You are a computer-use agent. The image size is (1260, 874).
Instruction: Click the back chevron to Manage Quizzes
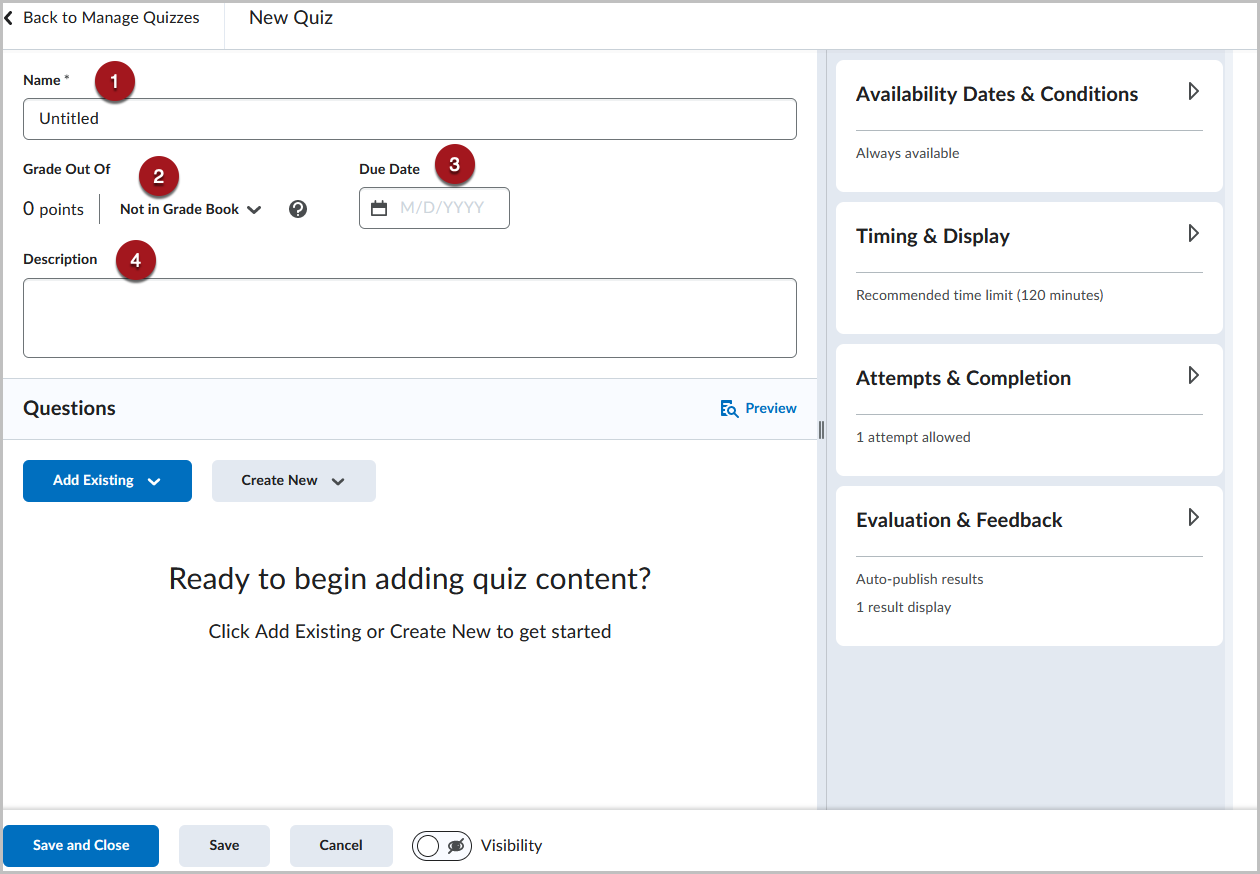point(10,18)
